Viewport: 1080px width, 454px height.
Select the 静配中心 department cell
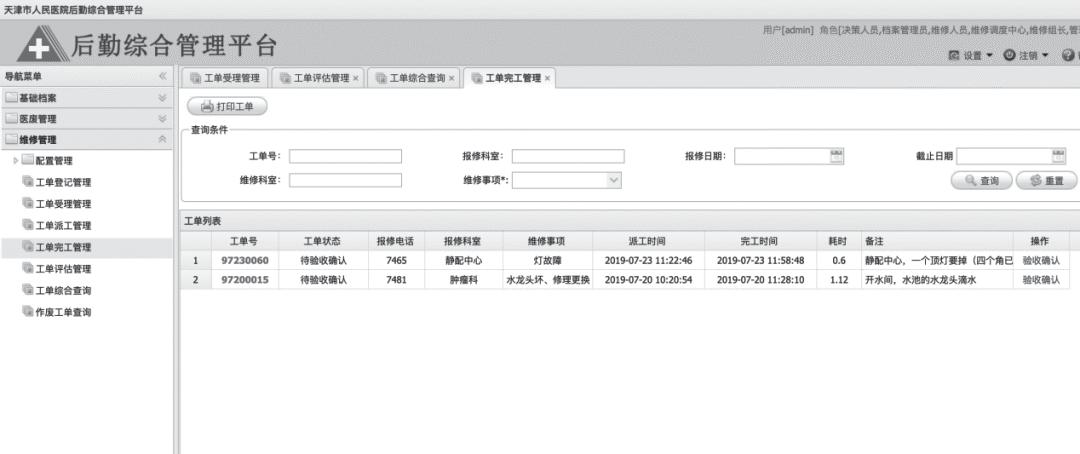pyautogui.click(x=462, y=260)
